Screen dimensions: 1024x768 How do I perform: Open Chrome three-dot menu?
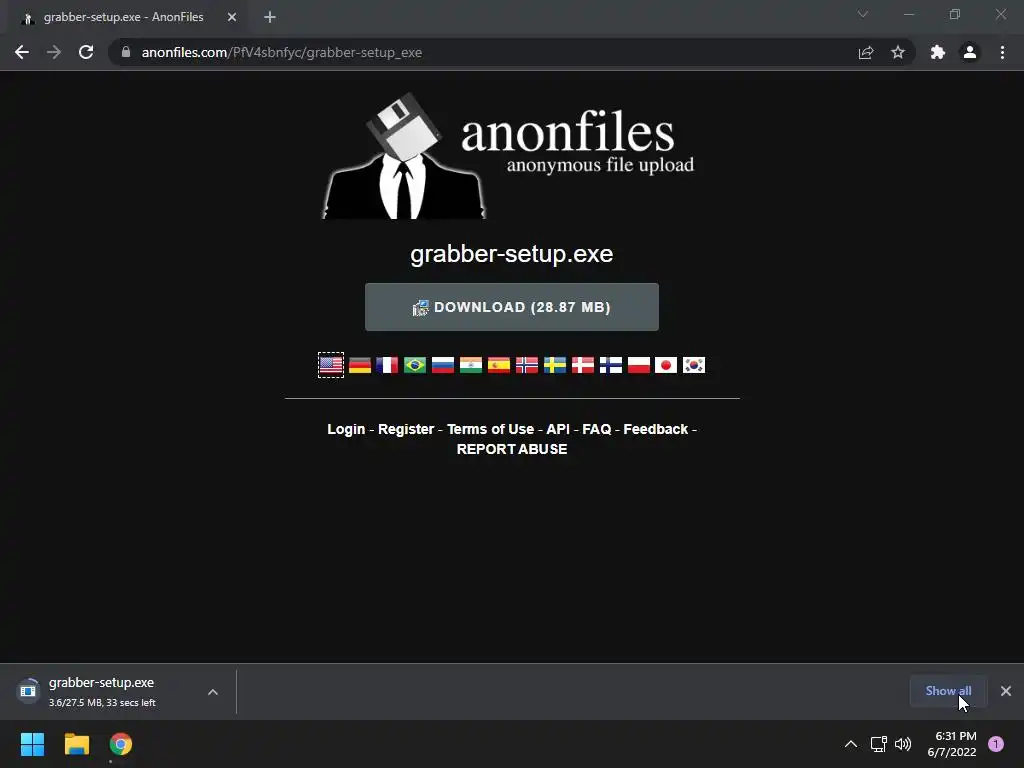click(x=1002, y=52)
